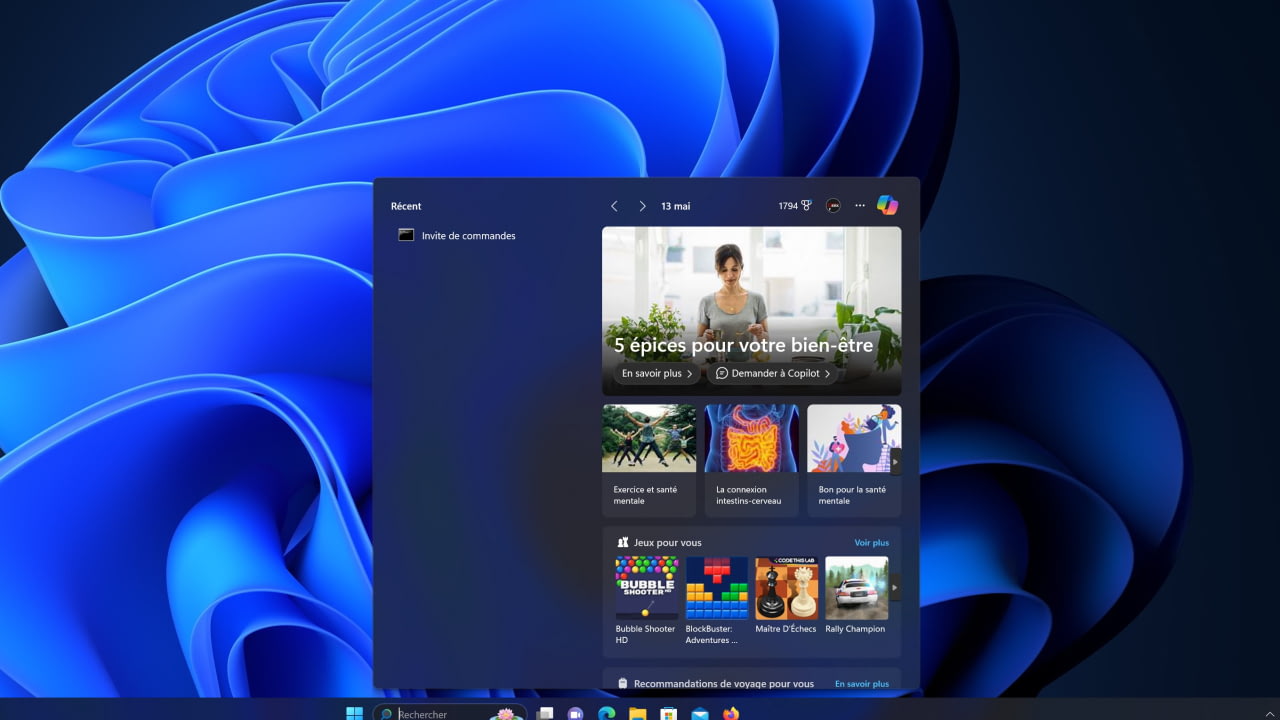
Task: Open the video chat app on taskbar
Action: (575, 714)
